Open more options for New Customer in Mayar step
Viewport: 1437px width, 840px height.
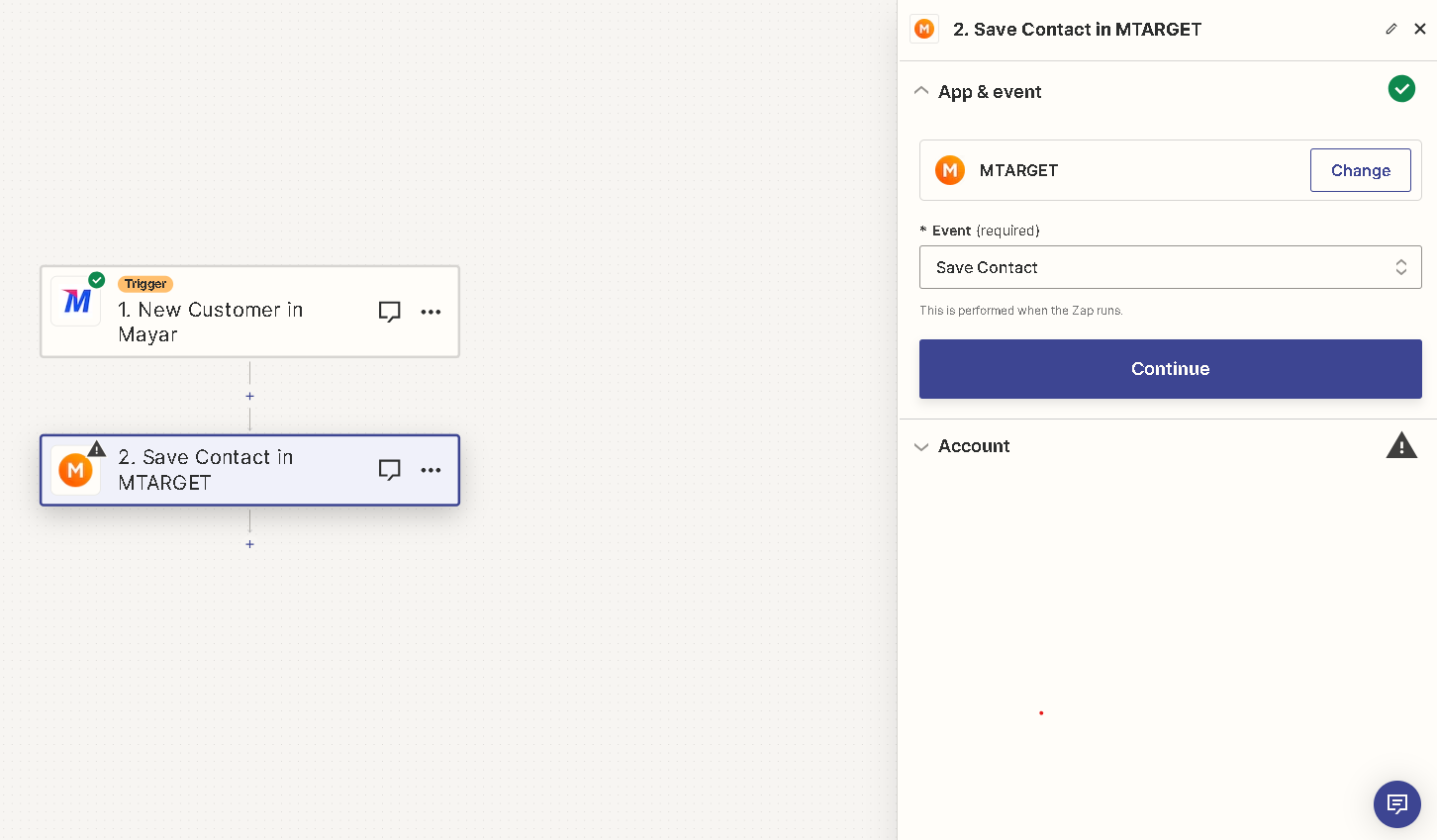click(x=431, y=312)
